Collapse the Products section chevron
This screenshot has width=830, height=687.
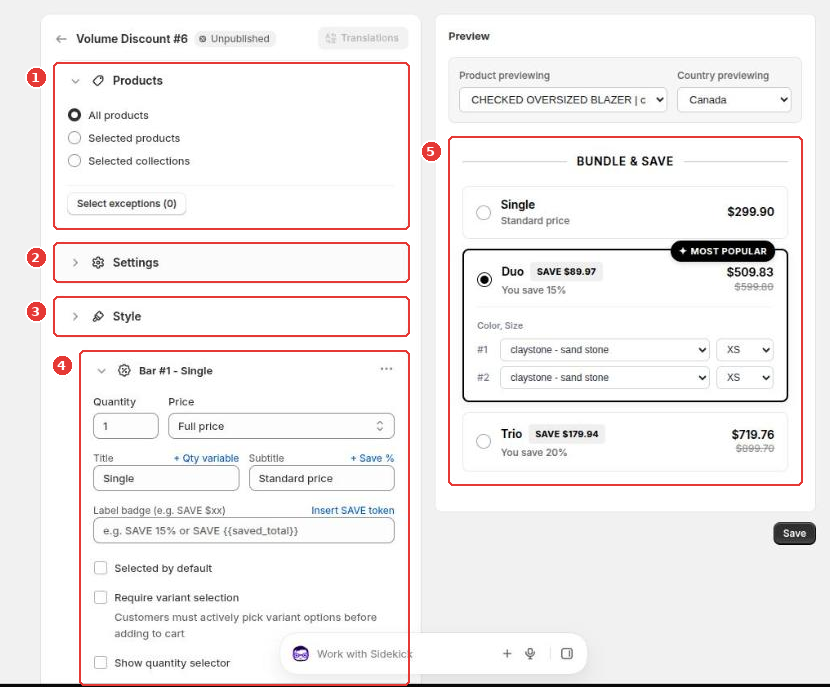coord(75,81)
